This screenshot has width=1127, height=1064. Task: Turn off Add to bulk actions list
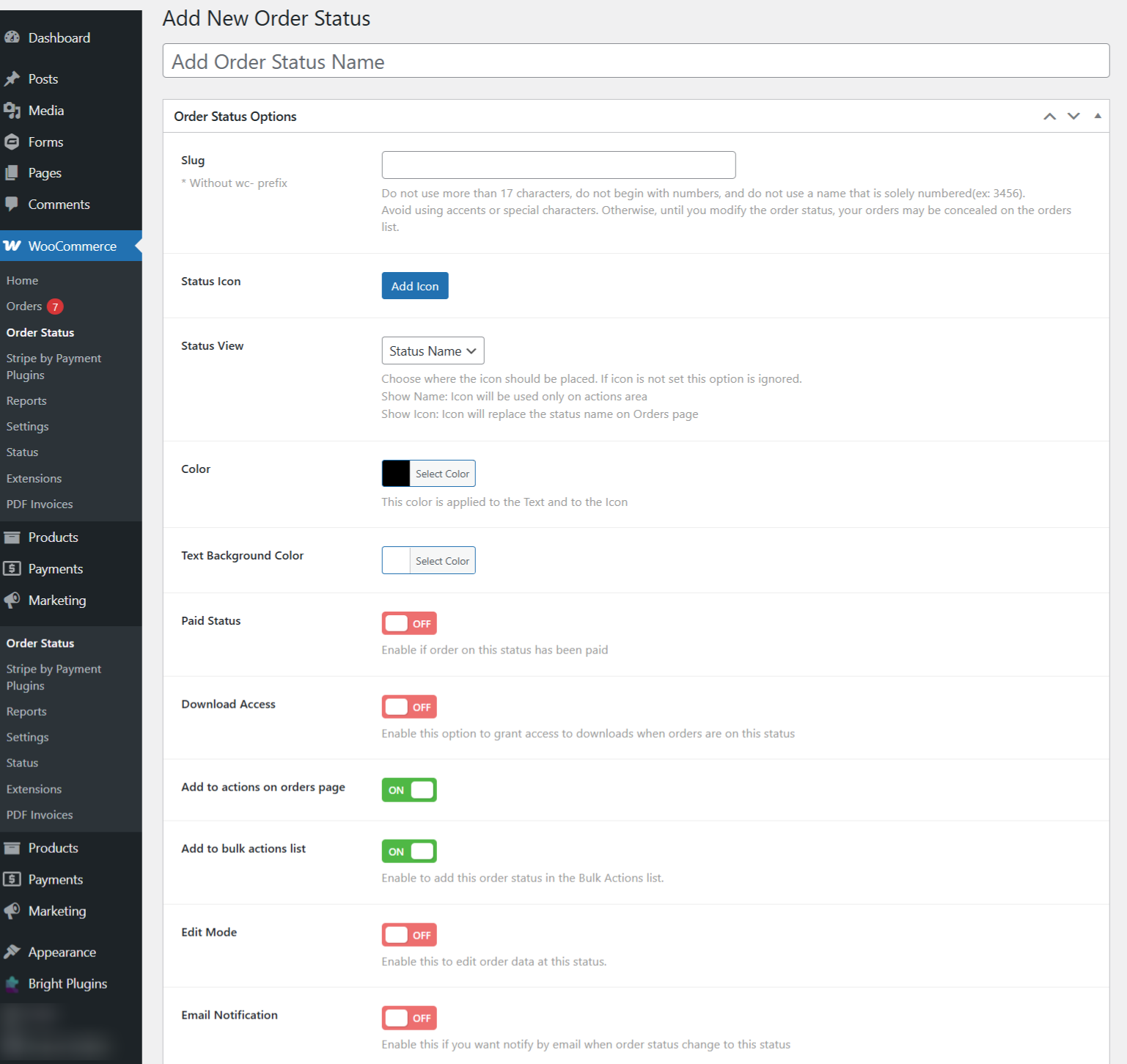pyautogui.click(x=409, y=851)
